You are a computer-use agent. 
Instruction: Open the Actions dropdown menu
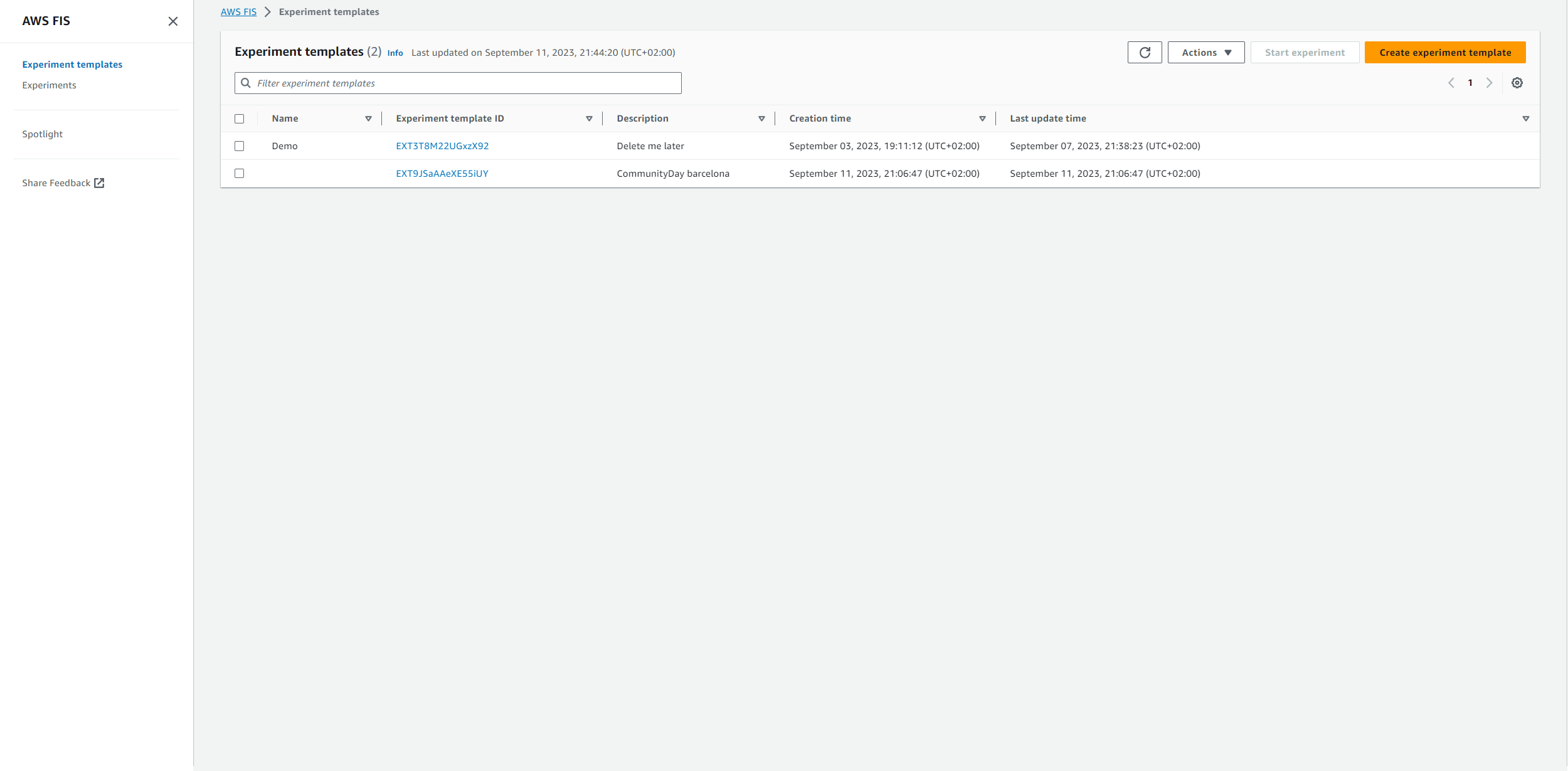pyautogui.click(x=1205, y=53)
